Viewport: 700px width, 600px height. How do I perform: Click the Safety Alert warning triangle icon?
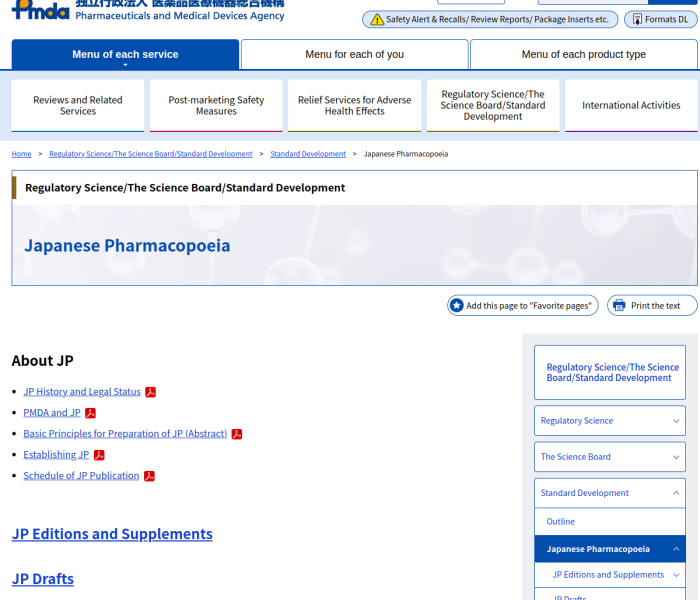[376, 20]
